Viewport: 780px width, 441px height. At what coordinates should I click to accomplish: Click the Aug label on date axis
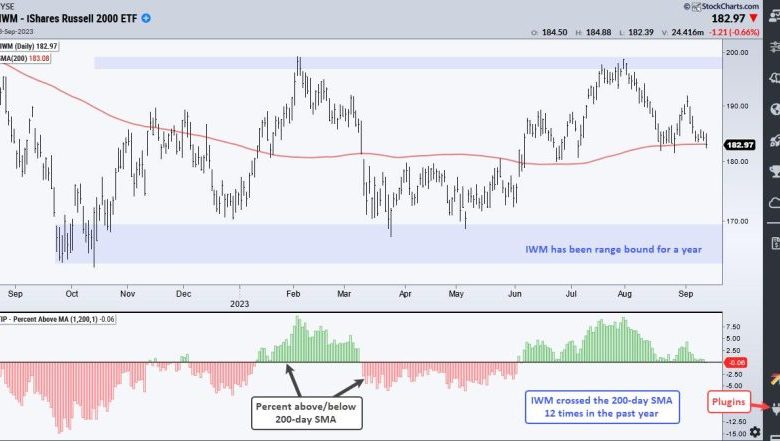pos(625,294)
